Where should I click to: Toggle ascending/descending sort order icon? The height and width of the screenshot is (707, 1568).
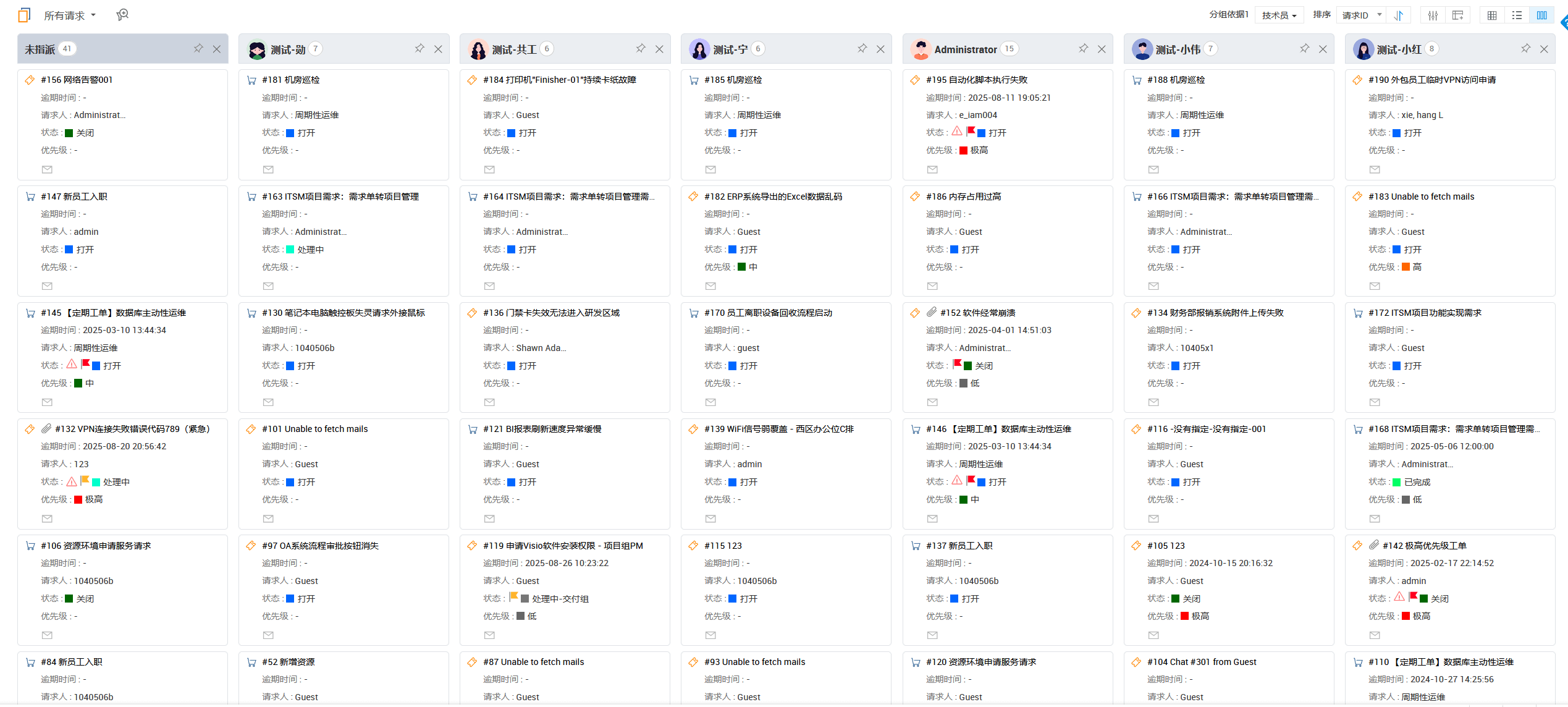click(1399, 15)
